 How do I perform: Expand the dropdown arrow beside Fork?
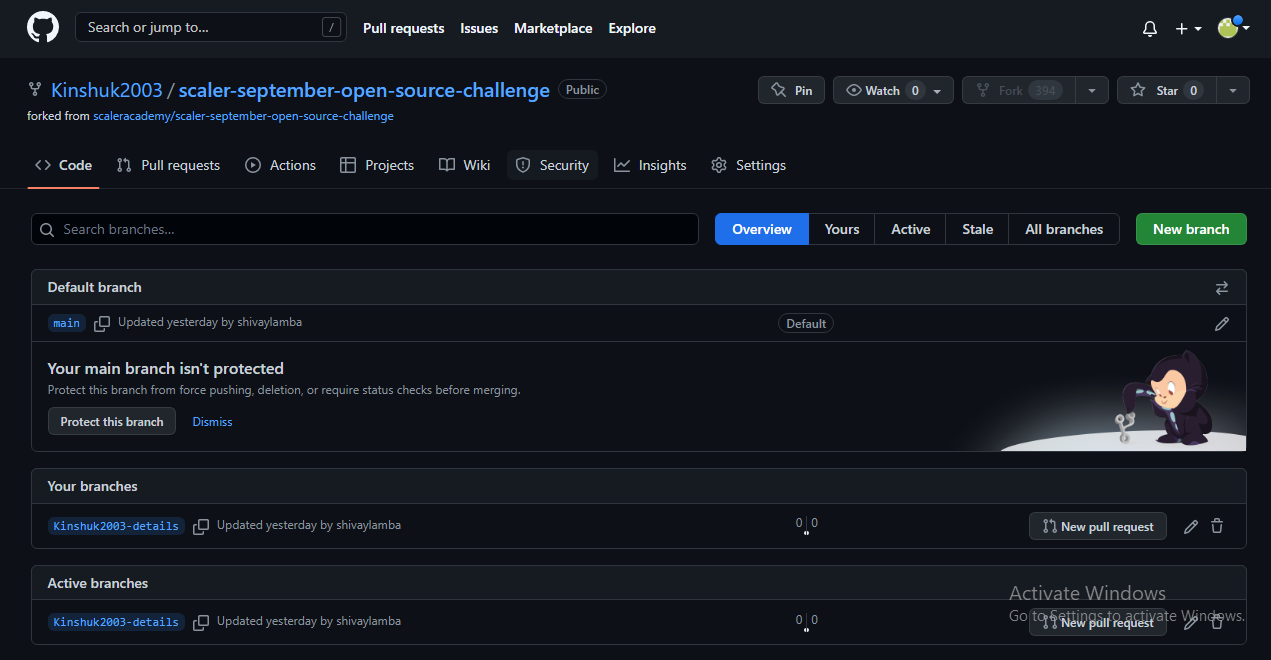(1092, 90)
